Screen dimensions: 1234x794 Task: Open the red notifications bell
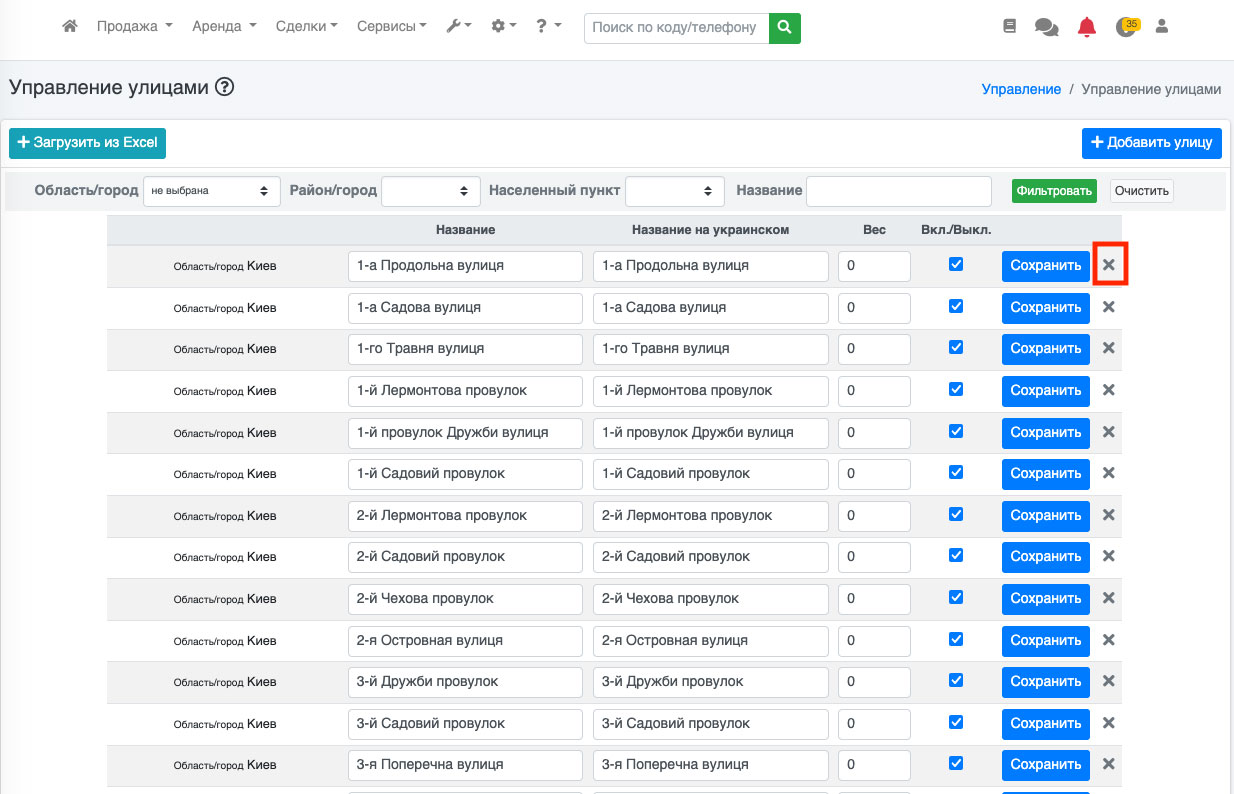[1087, 27]
